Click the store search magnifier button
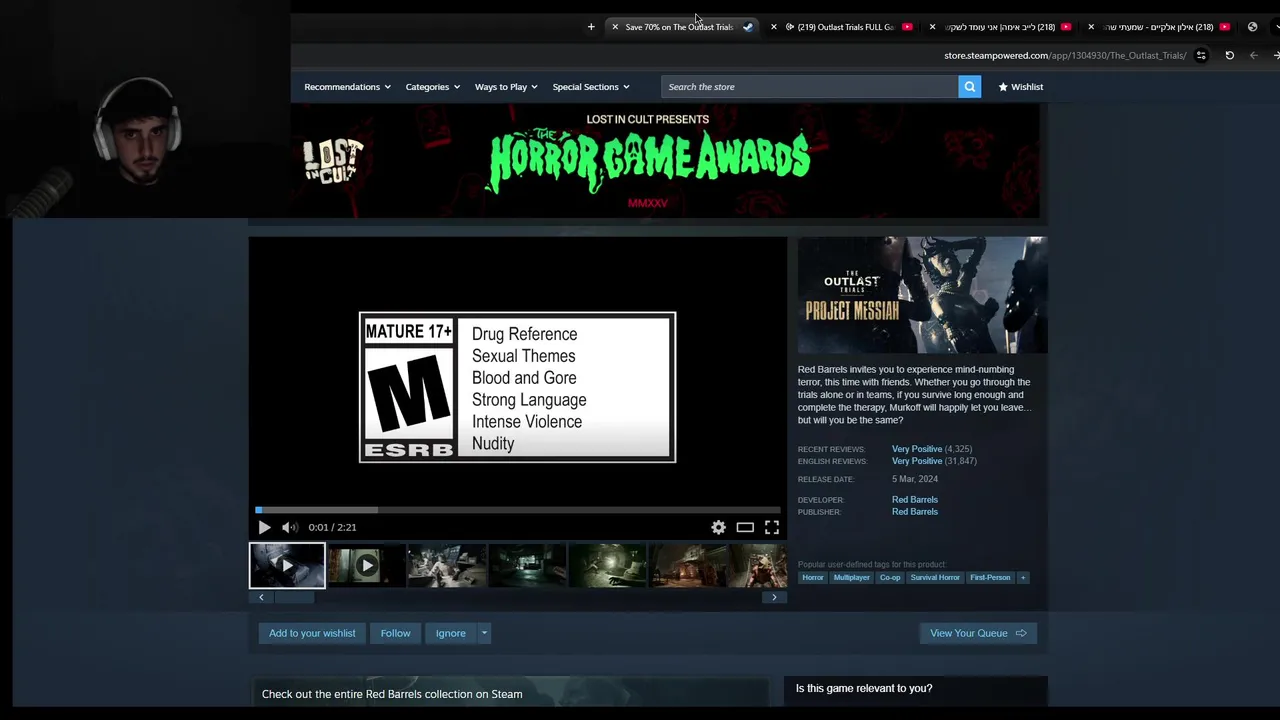The image size is (1280, 720). pyautogui.click(x=969, y=87)
